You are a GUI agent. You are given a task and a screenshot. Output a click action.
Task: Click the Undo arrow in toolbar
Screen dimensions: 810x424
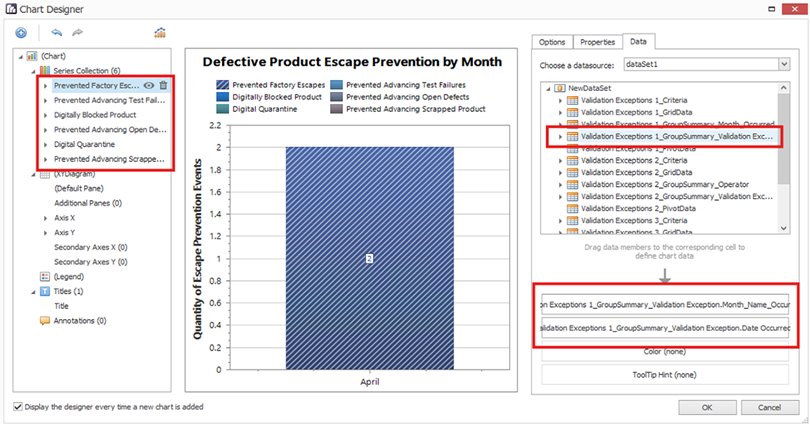[x=56, y=32]
